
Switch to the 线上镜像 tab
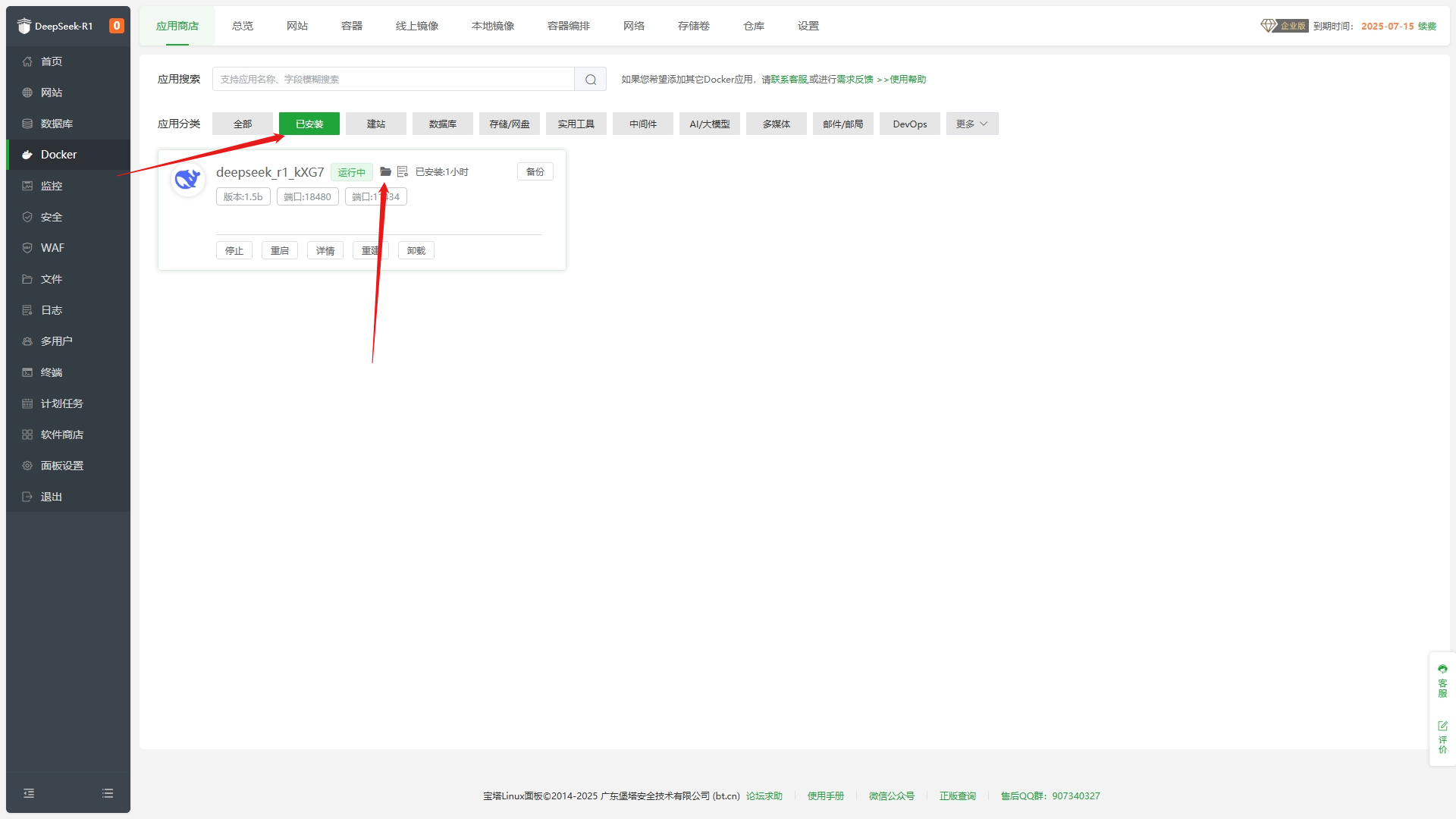point(417,26)
